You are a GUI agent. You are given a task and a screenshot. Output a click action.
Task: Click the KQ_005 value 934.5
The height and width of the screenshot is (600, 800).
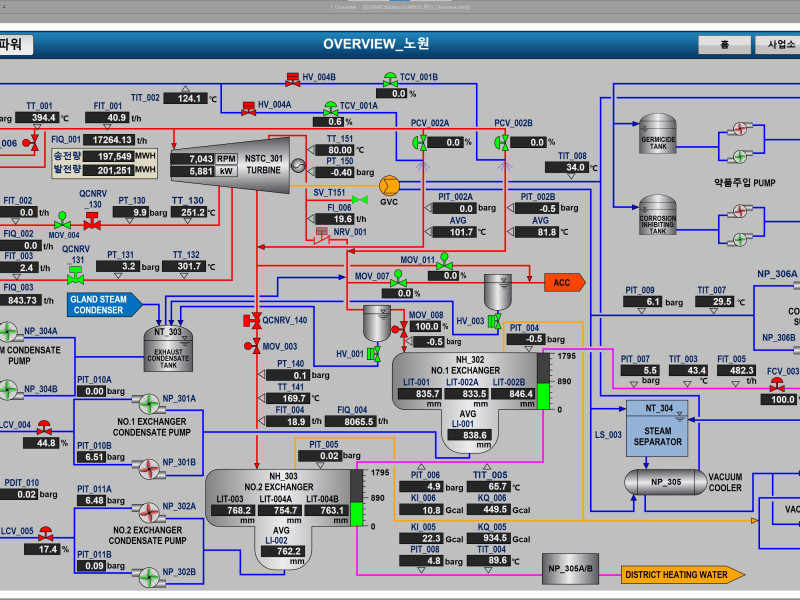tap(489, 538)
